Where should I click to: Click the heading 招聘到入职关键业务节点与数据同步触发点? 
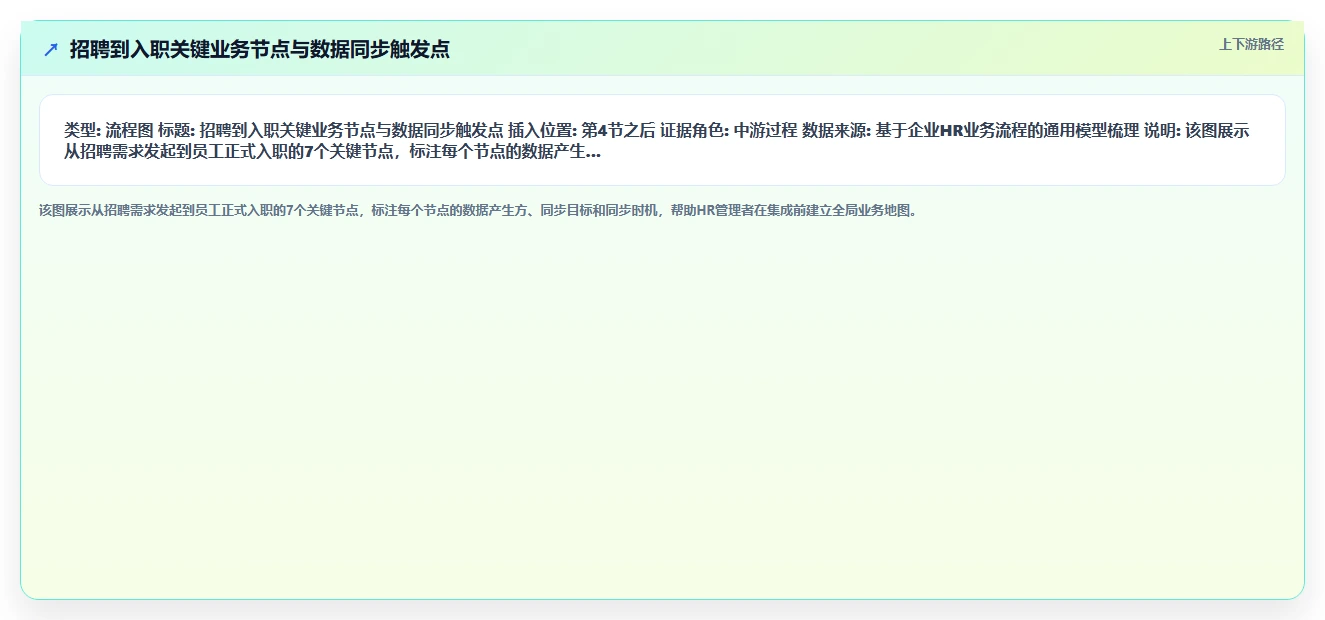tap(259, 49)
